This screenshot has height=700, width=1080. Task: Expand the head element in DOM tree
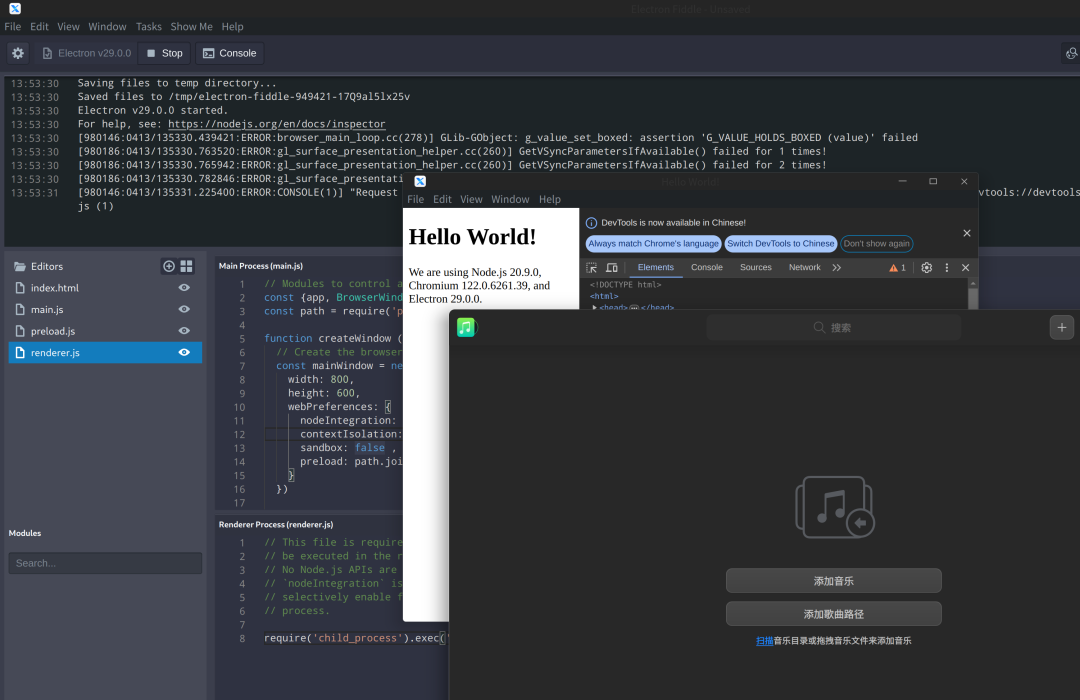594,307
